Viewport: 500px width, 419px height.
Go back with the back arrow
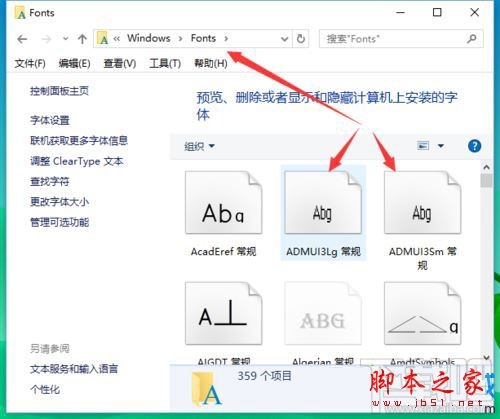click(22, 39)
